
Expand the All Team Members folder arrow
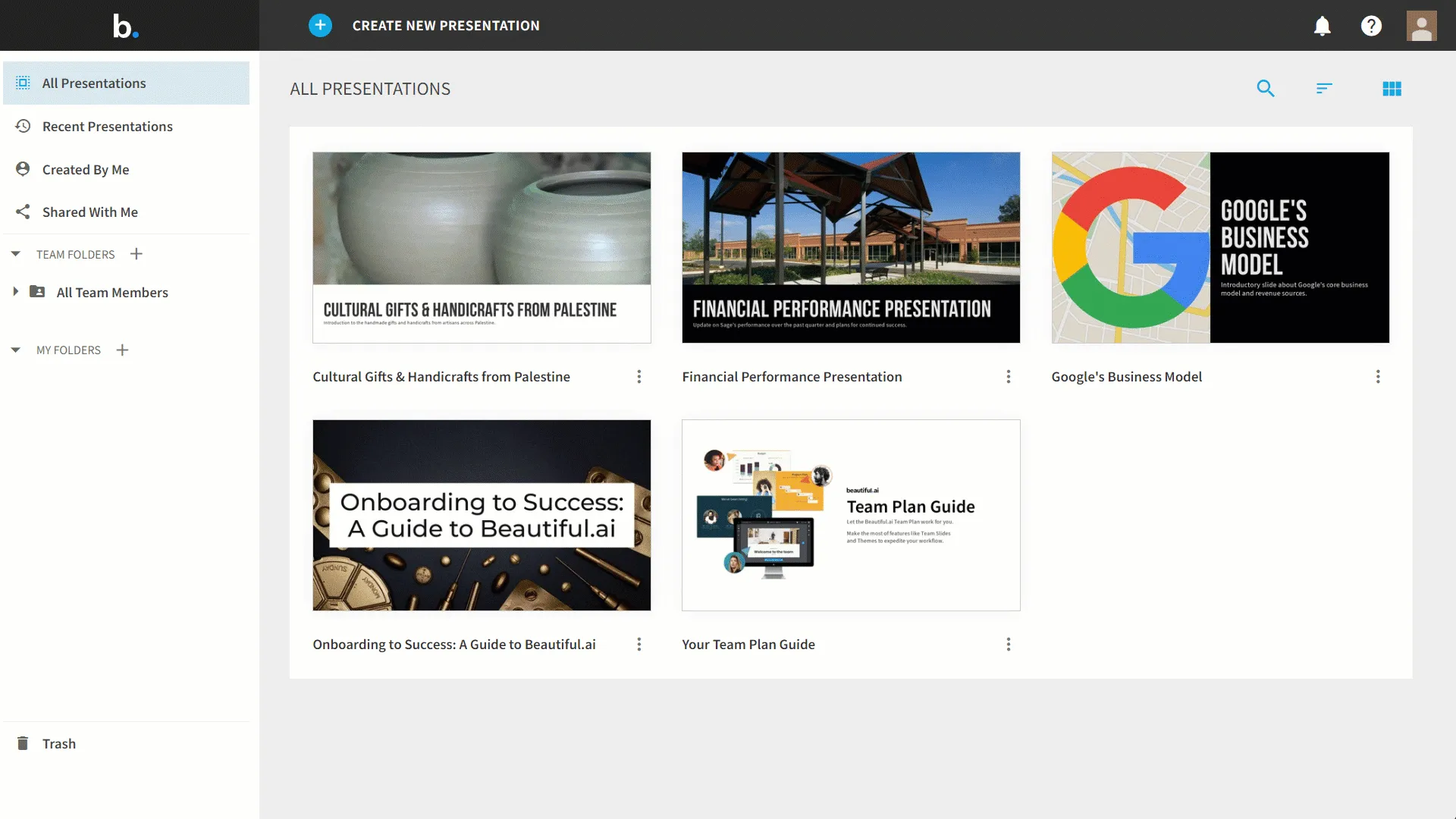(15, 292)
